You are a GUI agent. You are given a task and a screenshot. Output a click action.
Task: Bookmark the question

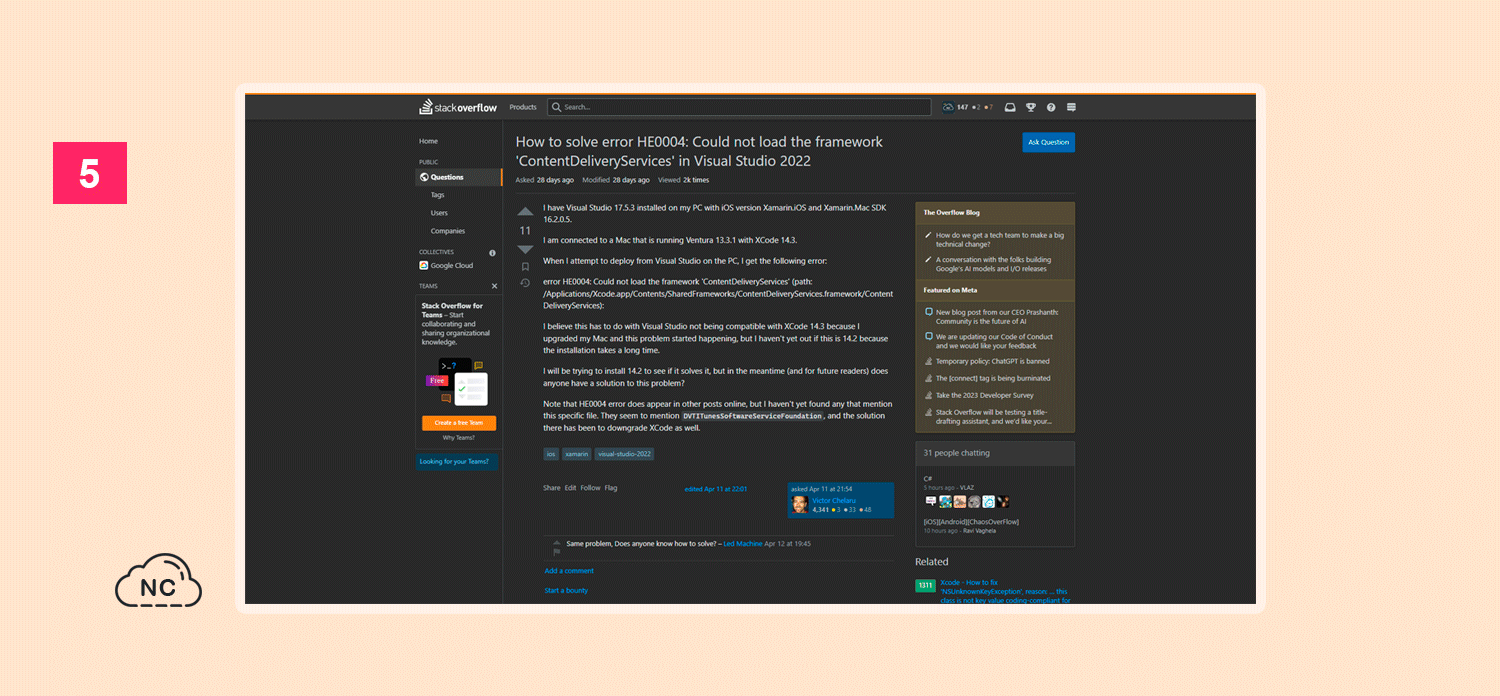pos(525,267)
